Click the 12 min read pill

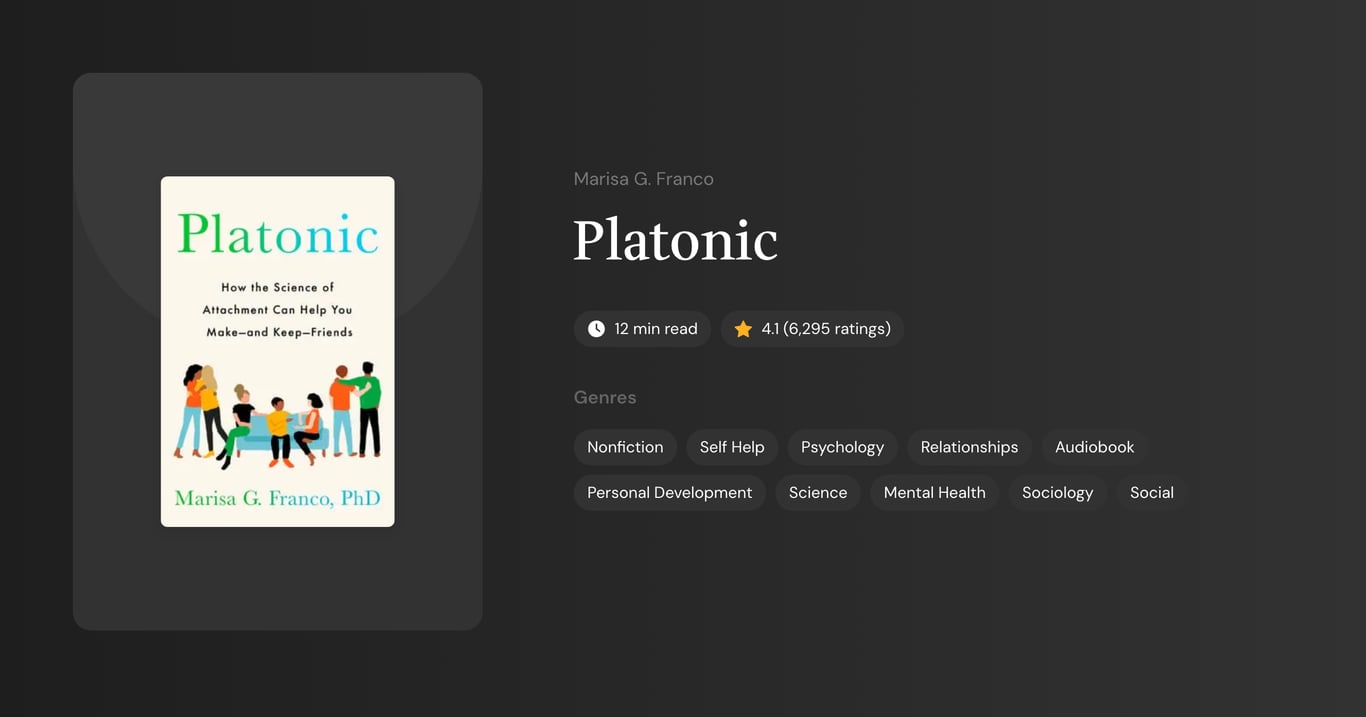pos(642,328)
